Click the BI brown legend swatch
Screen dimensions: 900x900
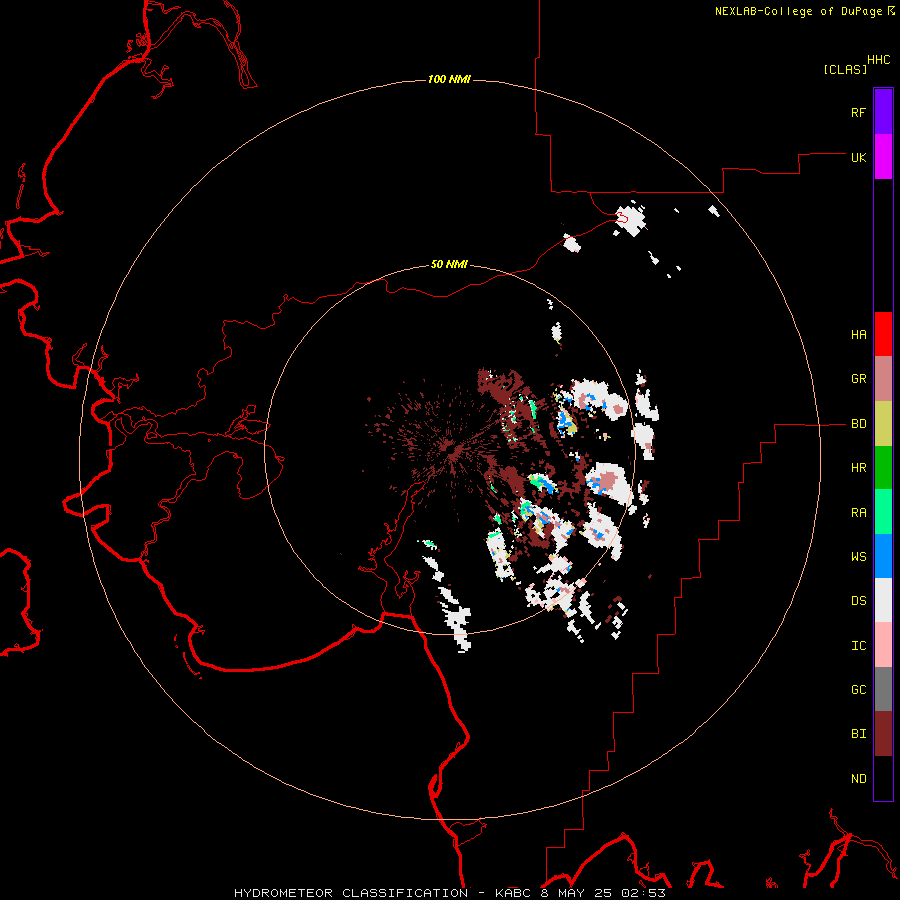pyautogui.click(x=883, y=734)
